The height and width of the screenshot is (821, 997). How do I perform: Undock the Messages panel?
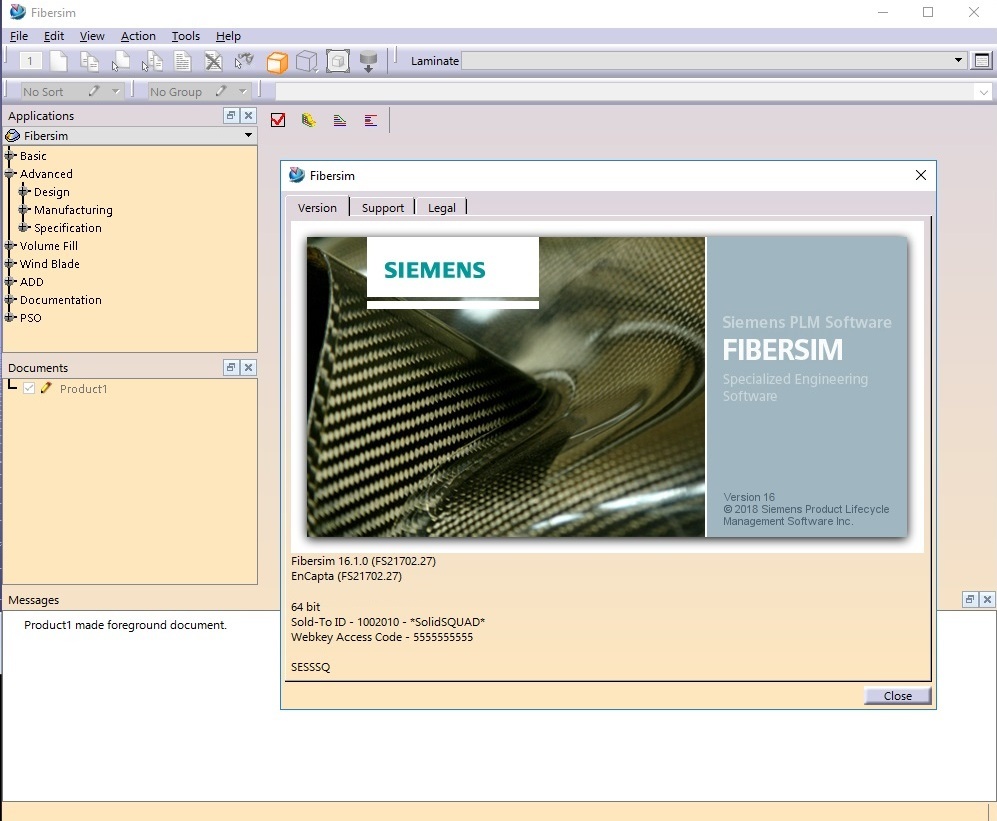(x=970, y=599)
